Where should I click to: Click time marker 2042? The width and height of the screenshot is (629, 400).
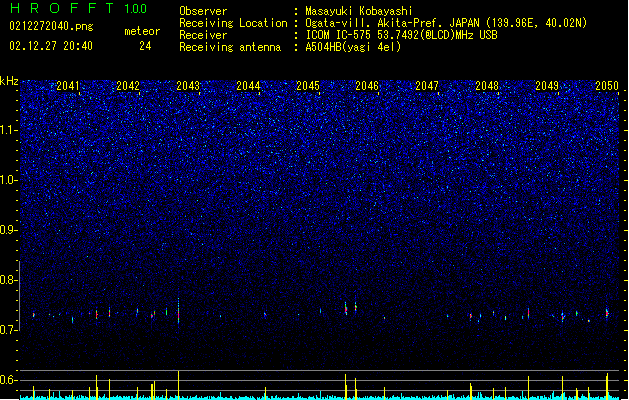(x=128, y=85)
